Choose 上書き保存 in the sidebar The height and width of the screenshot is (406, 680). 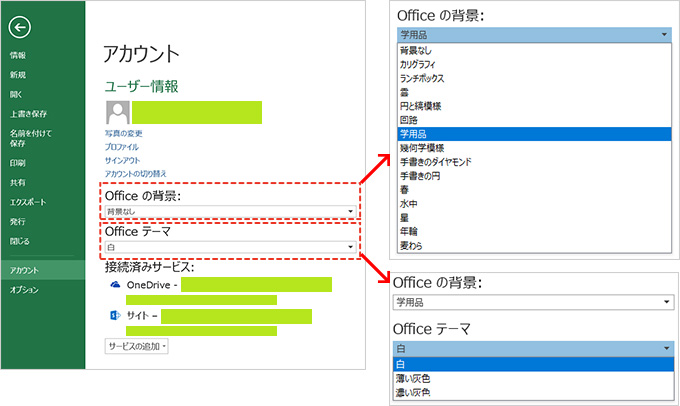(28, 114)
